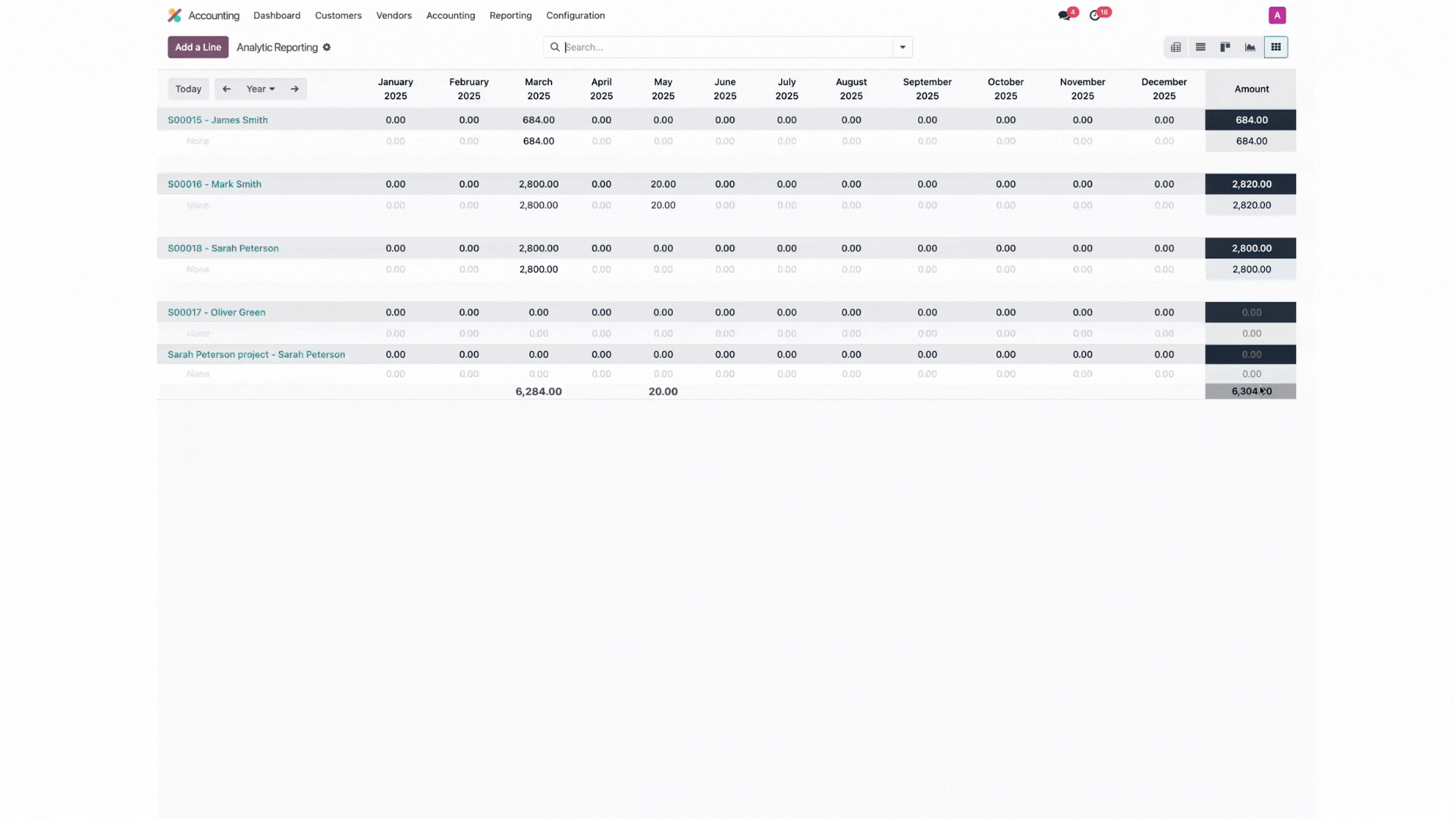Open S00016 - Mark Smith link
The width and height of the screenshot is (1456, 819).
(215, 184)
